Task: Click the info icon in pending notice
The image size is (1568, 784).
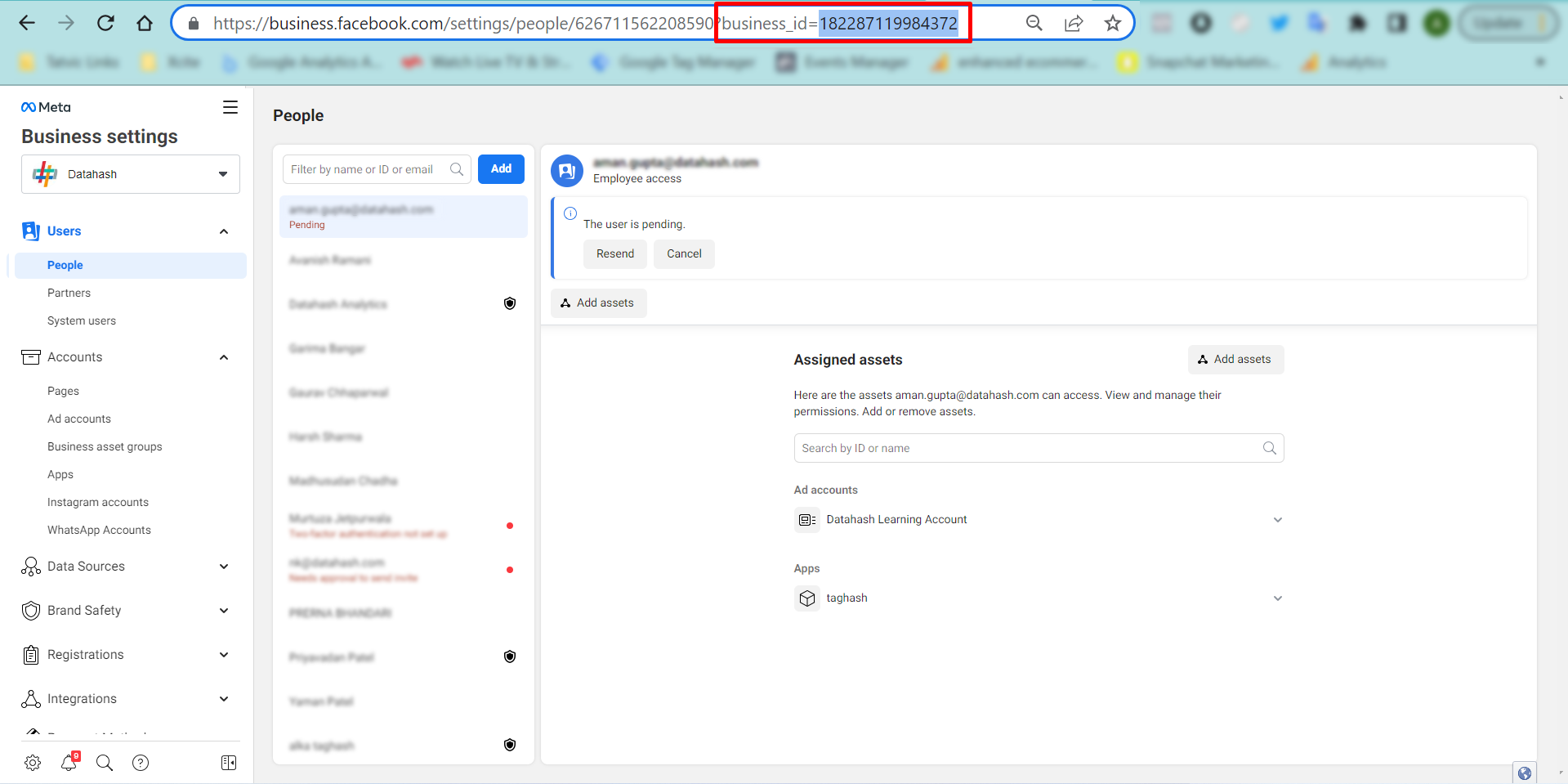Action: point(570,213)
